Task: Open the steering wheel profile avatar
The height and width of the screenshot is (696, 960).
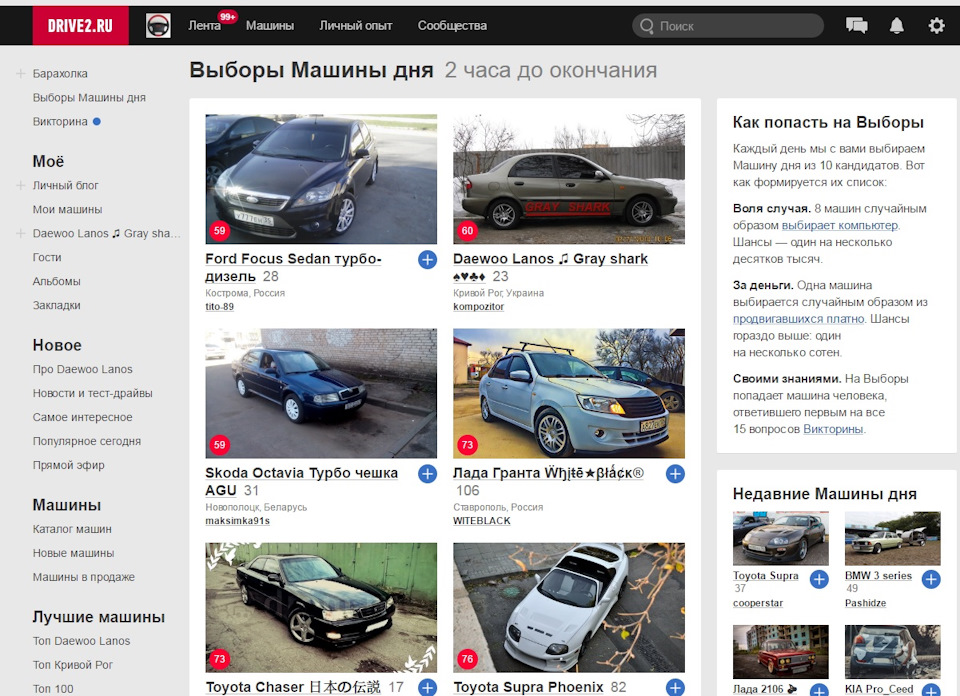Action: (x=158, y=26)
